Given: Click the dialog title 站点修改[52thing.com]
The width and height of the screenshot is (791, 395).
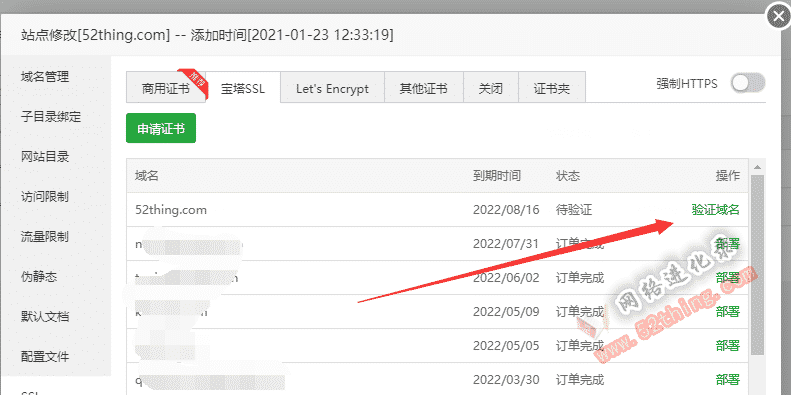Looking at the screenshot, I should point(95,35).
